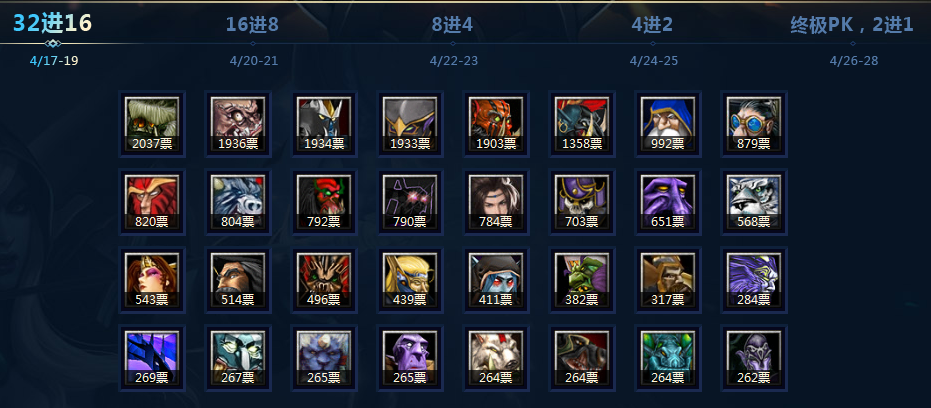Switch to the 16进8 round tab
This screenshot has width=931, height=408.
tap(252, 24)
